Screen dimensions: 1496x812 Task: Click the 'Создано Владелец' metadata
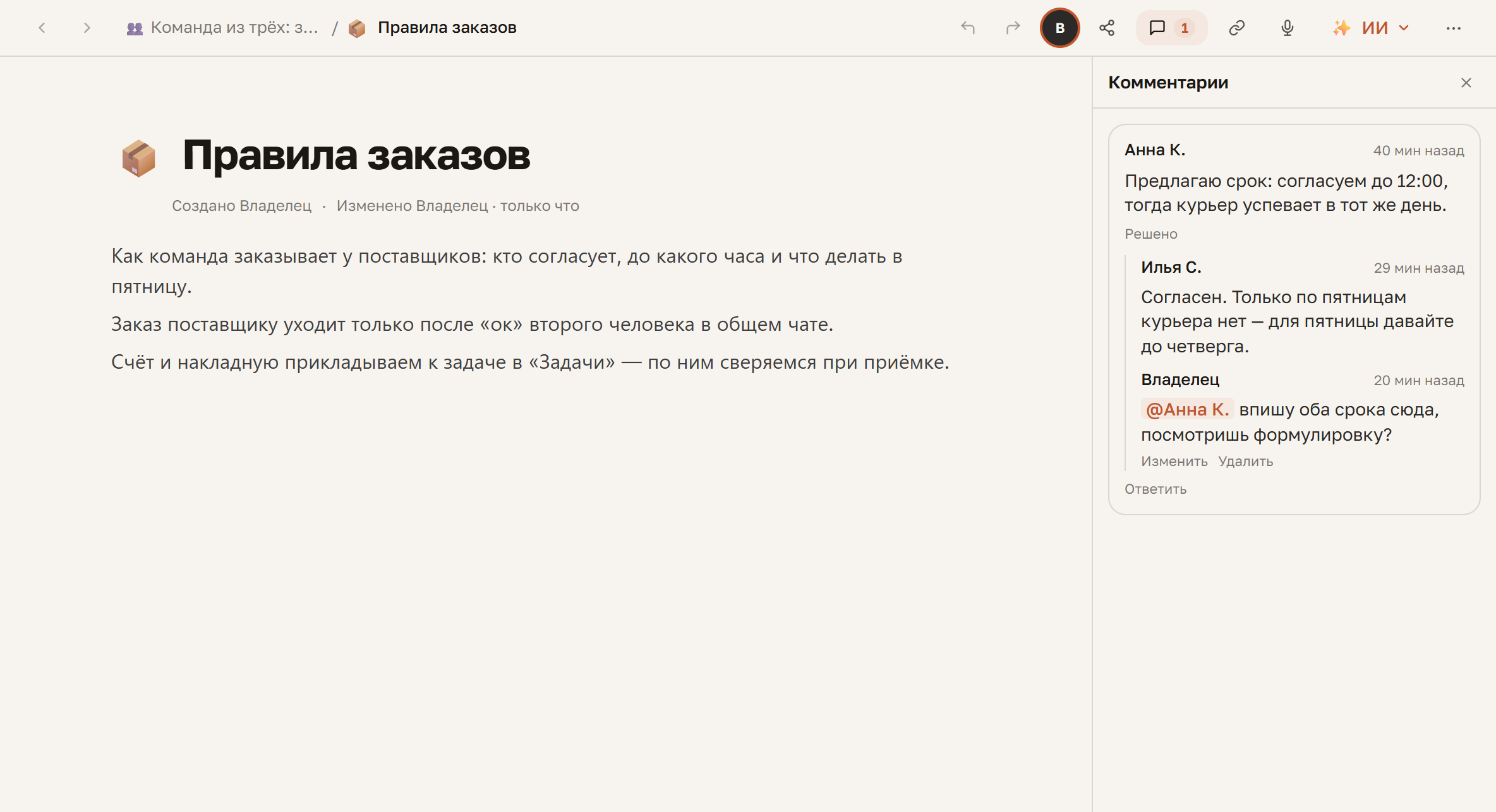pos(242,206)
